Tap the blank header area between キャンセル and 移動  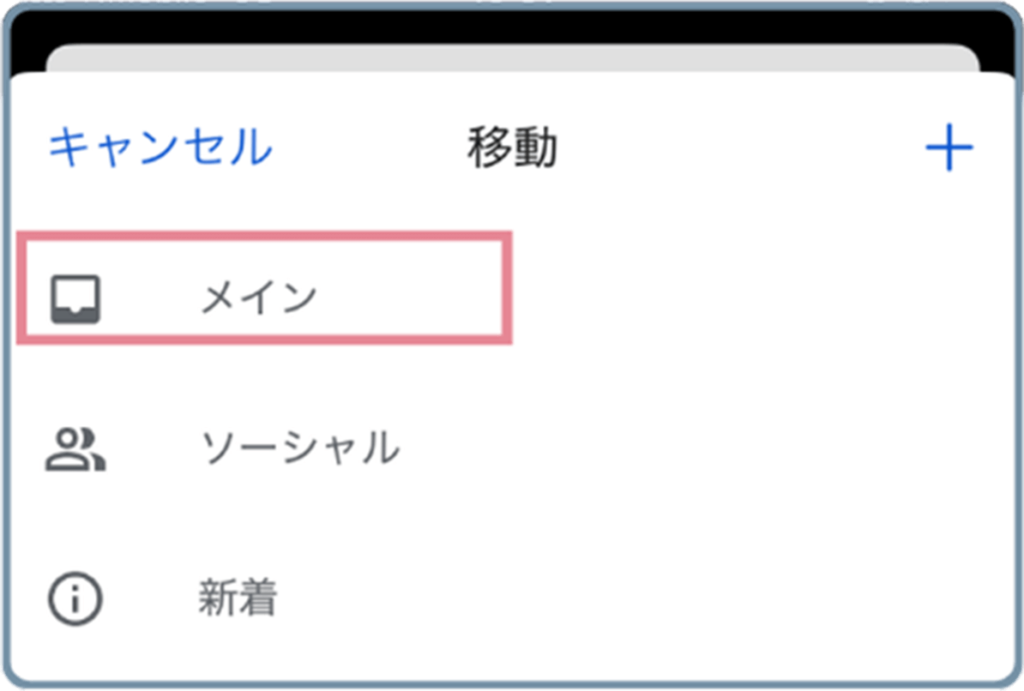point(370,148)
